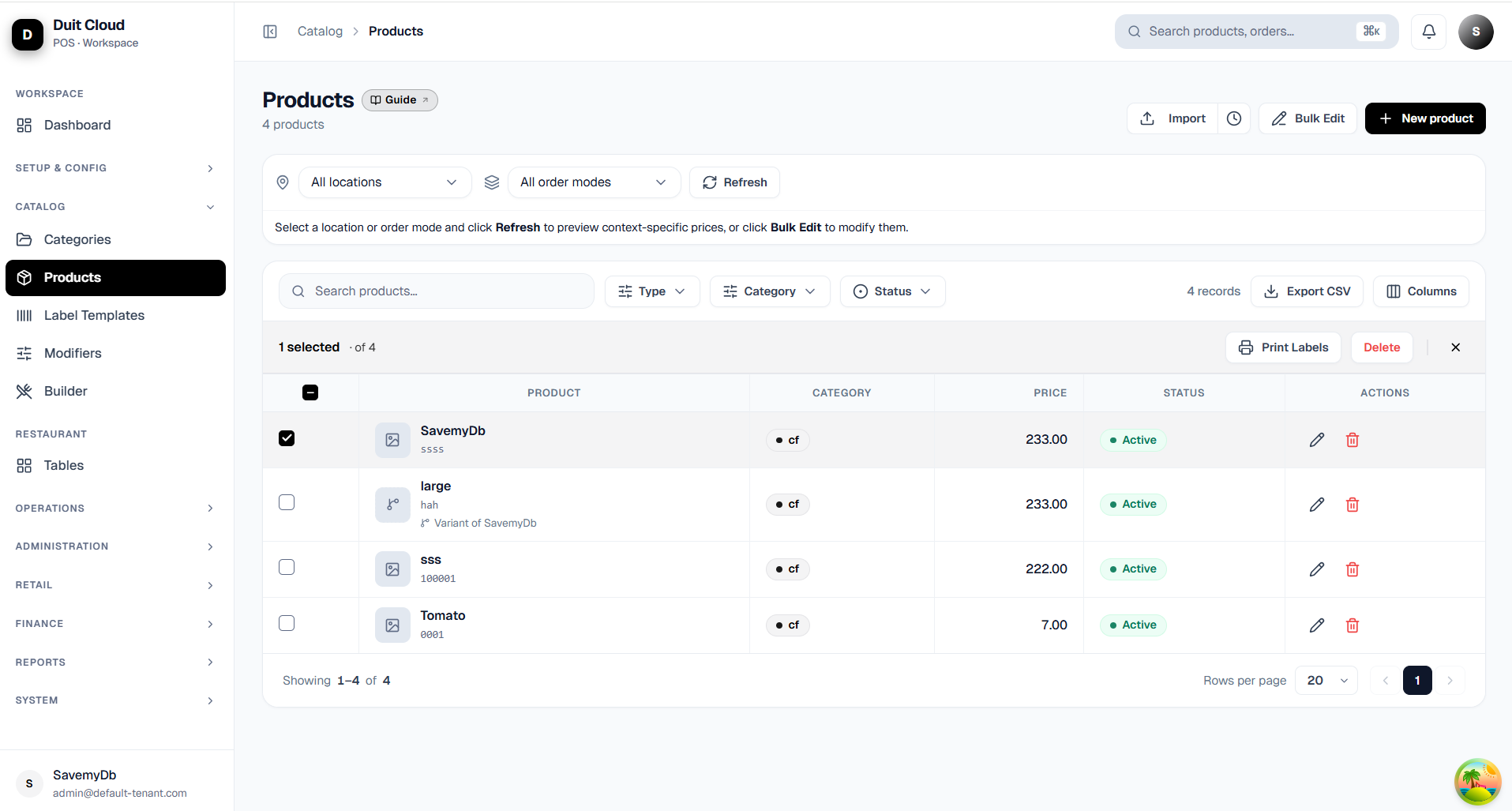Click the user avatar in top bar
This screenshot has height=811, width=1512.
[x=1476, y=32]
